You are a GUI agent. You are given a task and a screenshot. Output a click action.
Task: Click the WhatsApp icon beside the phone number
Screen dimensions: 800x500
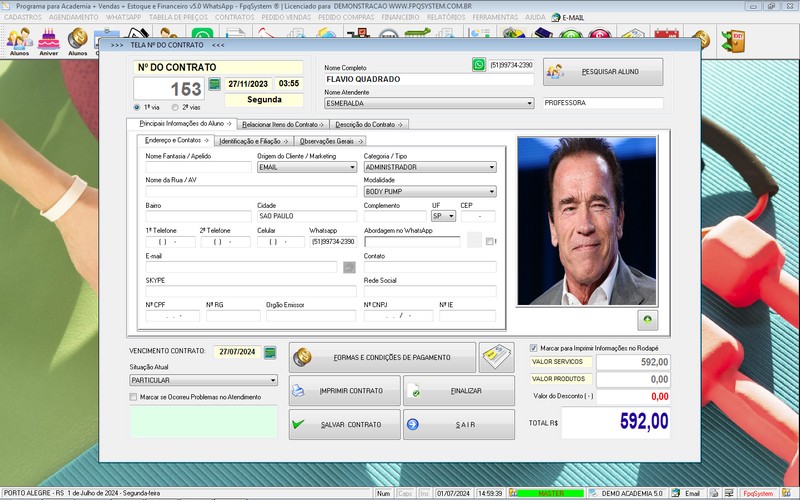coord(478,65)
